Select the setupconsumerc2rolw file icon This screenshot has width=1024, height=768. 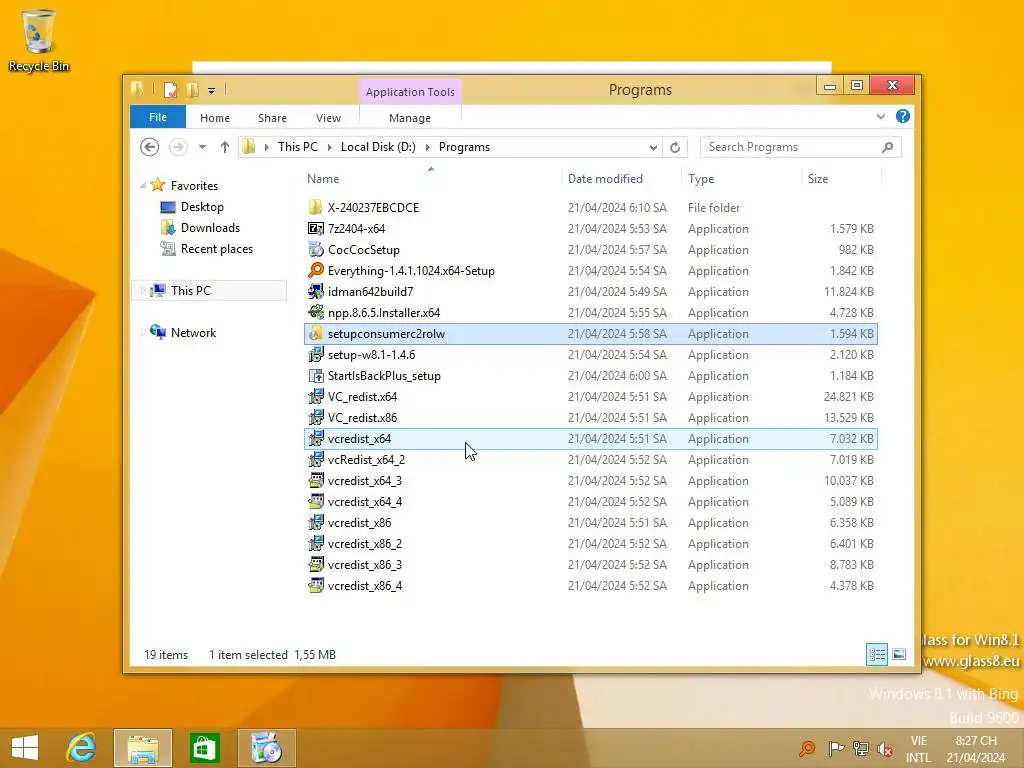tap(315, 334)
